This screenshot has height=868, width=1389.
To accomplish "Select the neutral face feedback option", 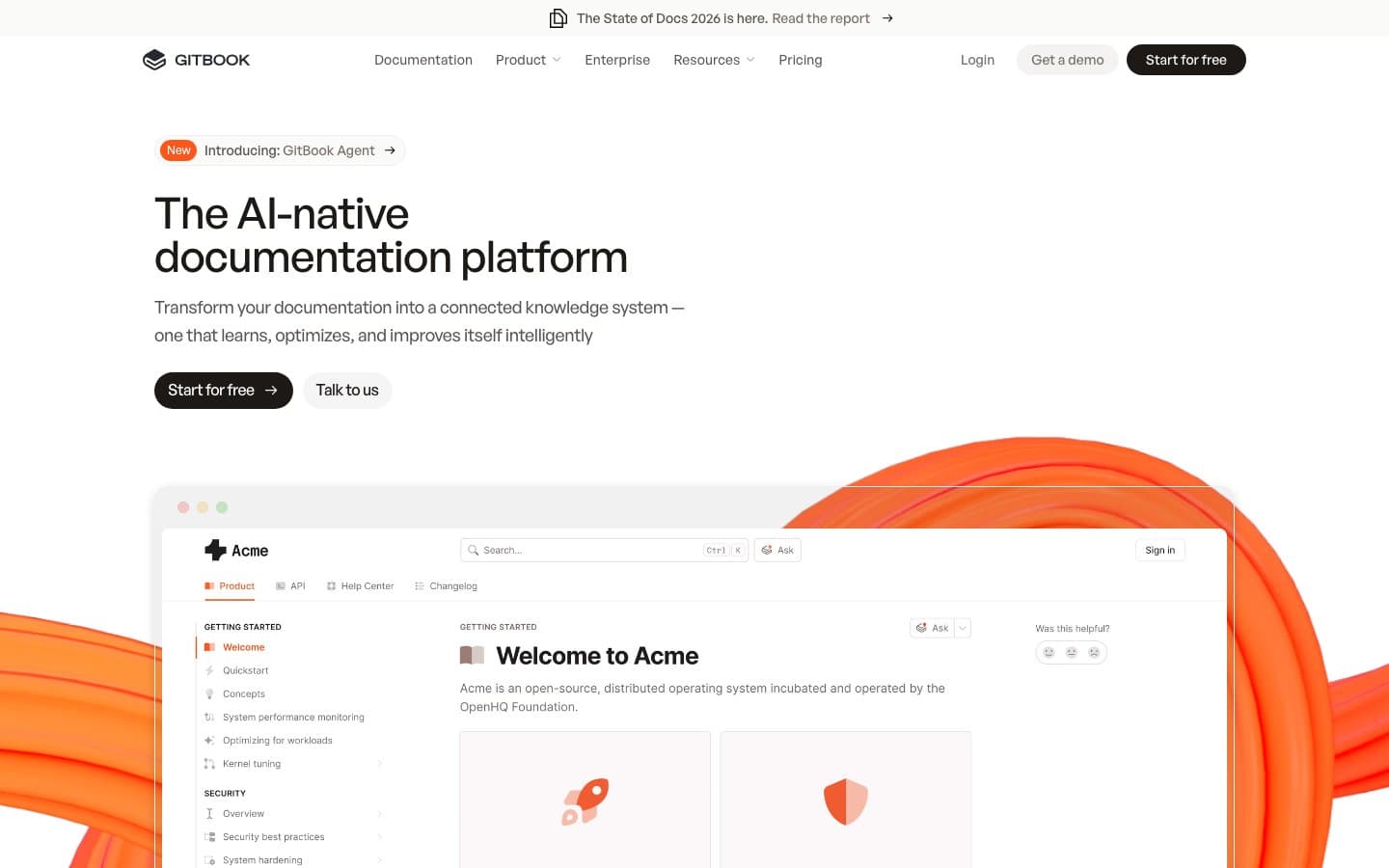I will coord(1072,652).
